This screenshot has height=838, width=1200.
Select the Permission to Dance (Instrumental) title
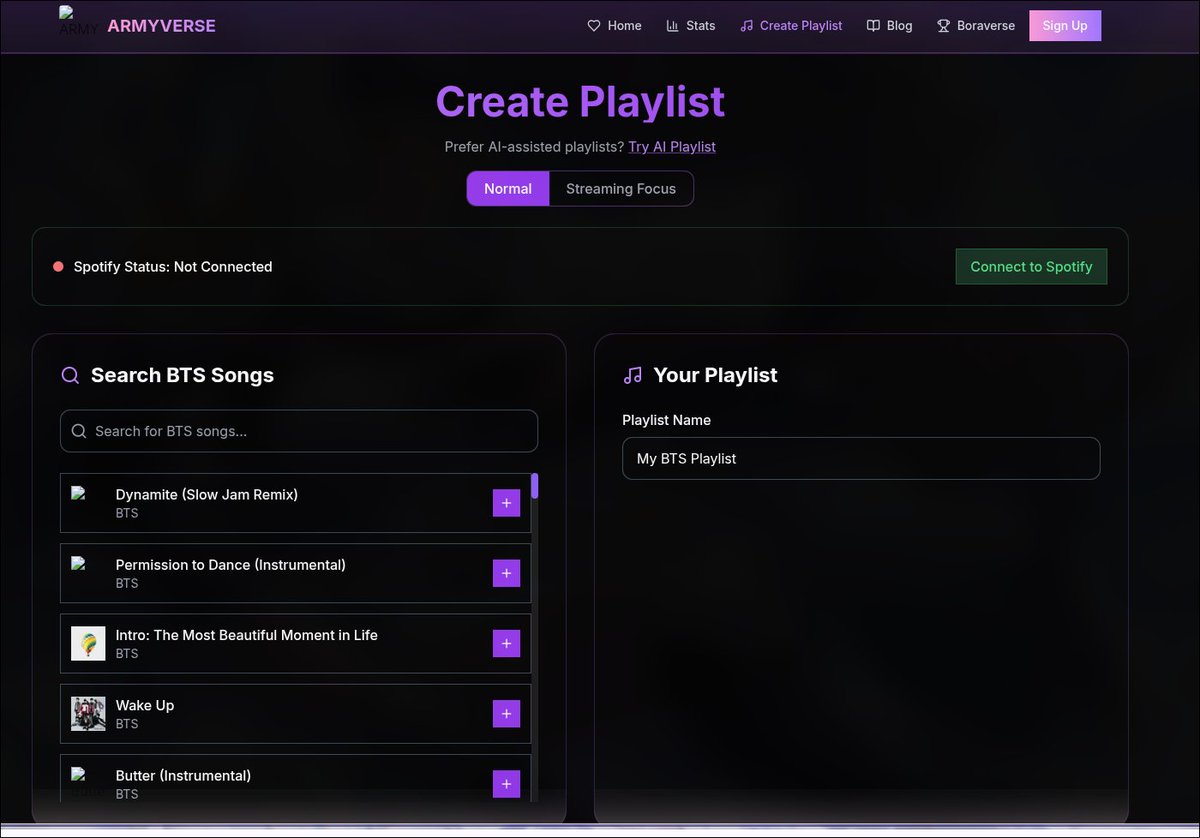pos(231,565)
